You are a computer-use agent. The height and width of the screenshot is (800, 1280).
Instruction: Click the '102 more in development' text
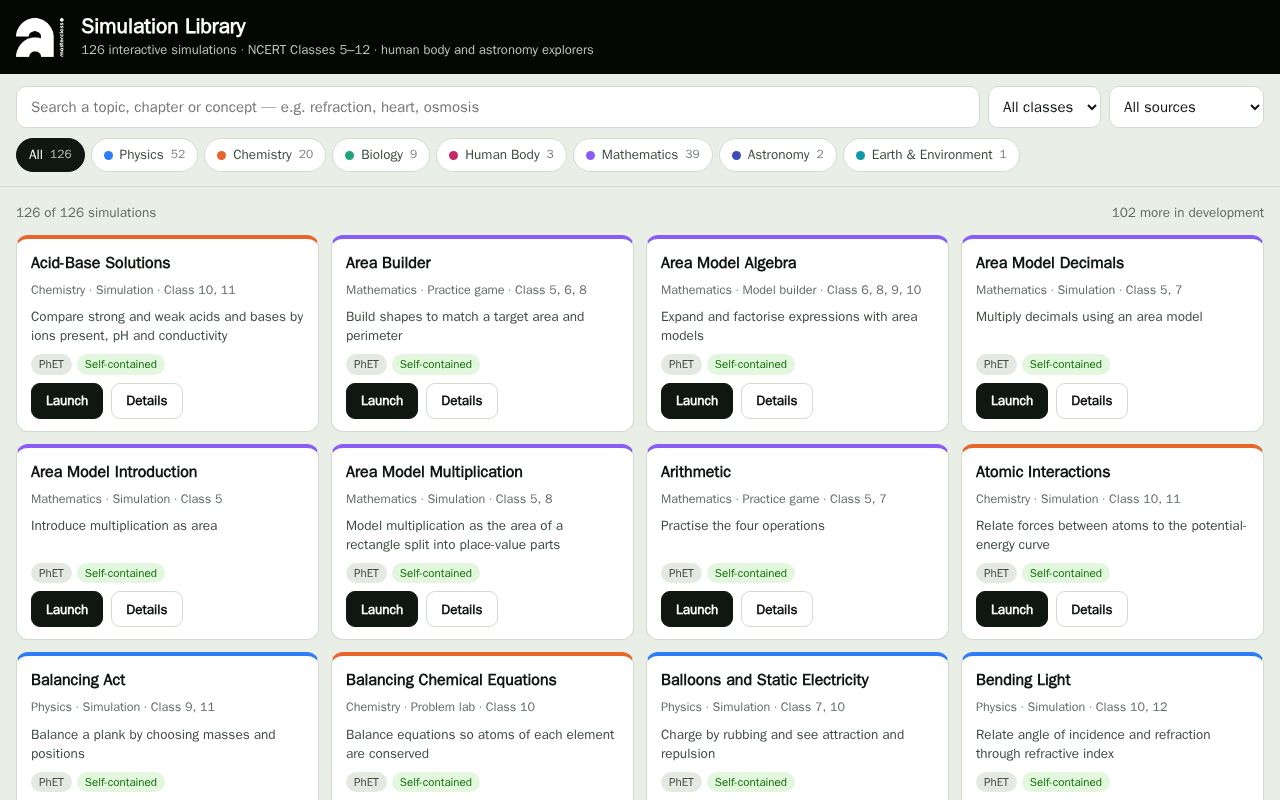(x=1188, y=213)
